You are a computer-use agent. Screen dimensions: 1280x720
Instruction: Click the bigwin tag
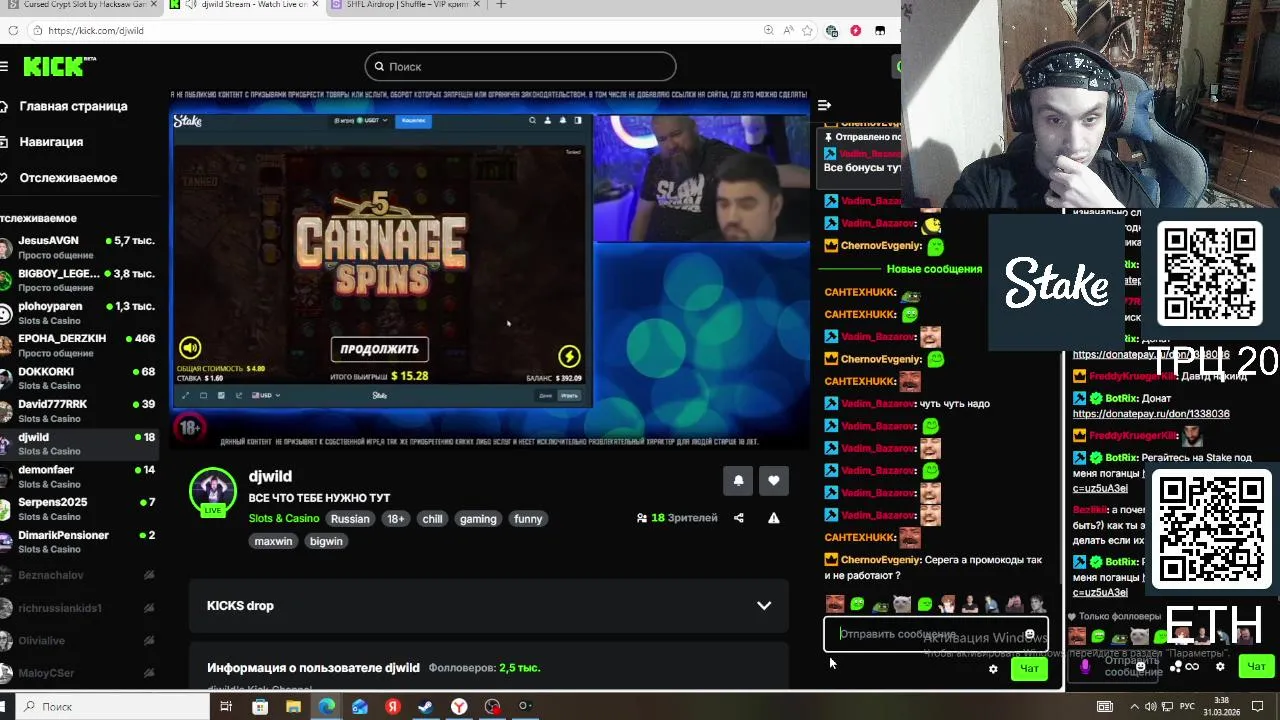point(326,541)
